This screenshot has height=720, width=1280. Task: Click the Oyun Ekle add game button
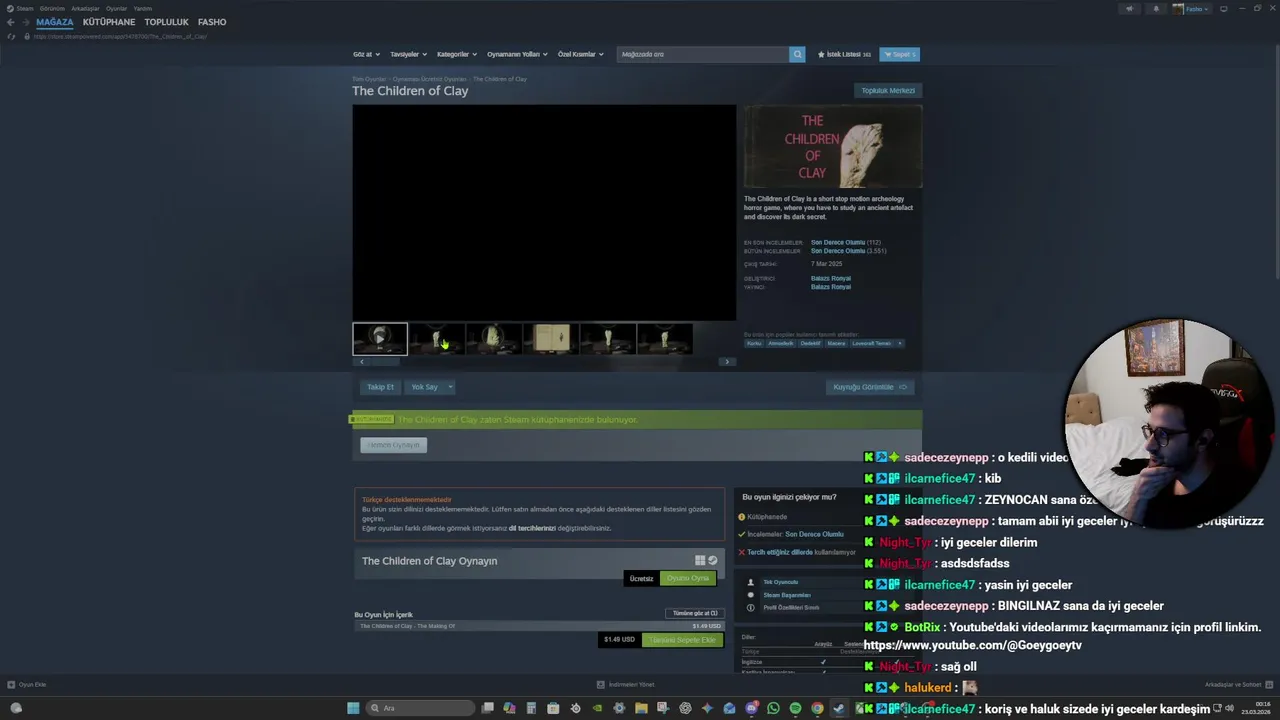(27, 685)
